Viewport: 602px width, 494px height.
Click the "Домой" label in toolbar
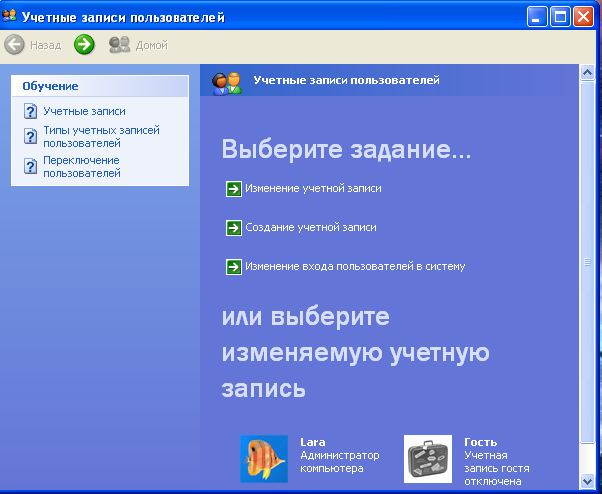pos(152,45)
